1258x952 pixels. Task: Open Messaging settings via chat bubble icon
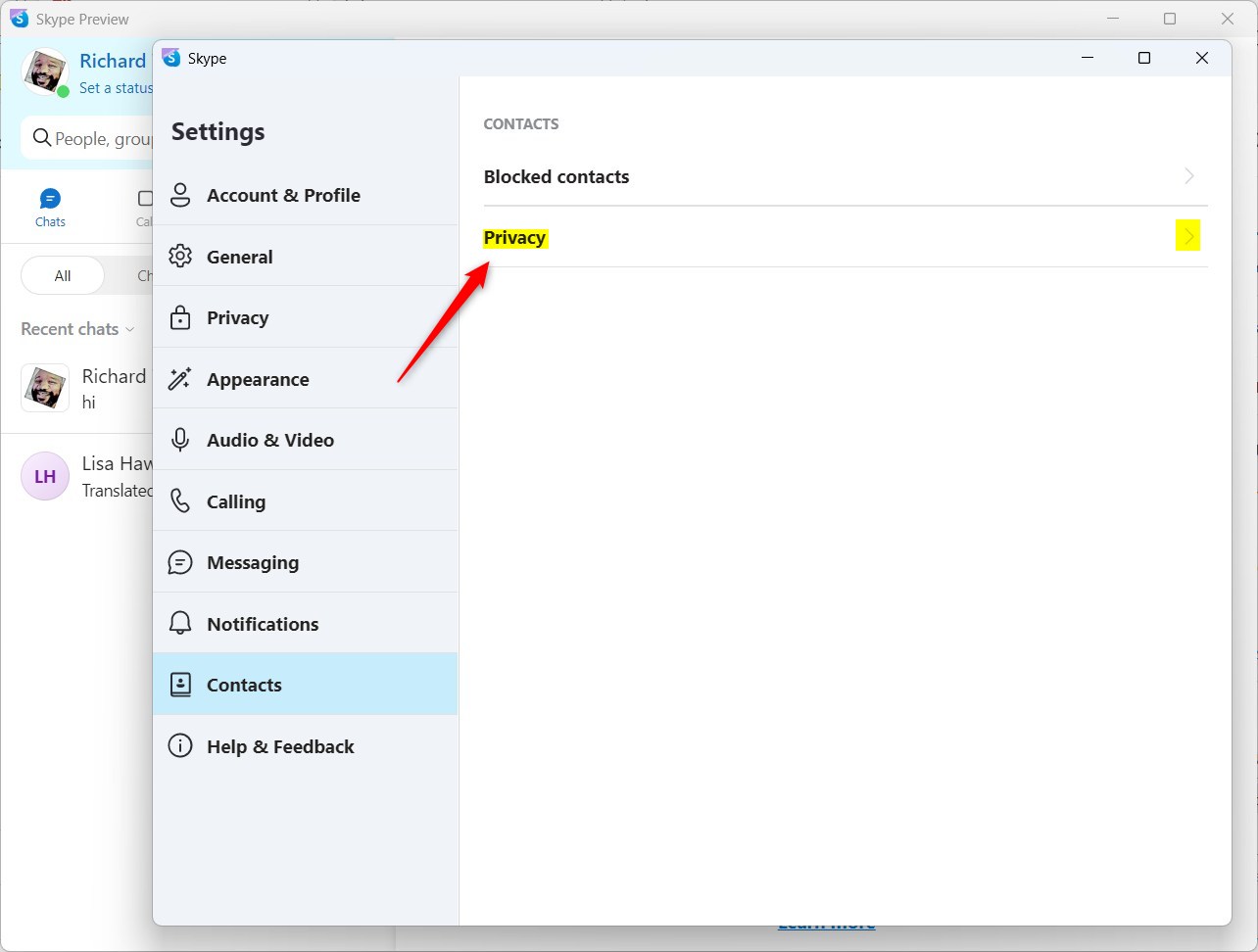click(x=180, y=562)
